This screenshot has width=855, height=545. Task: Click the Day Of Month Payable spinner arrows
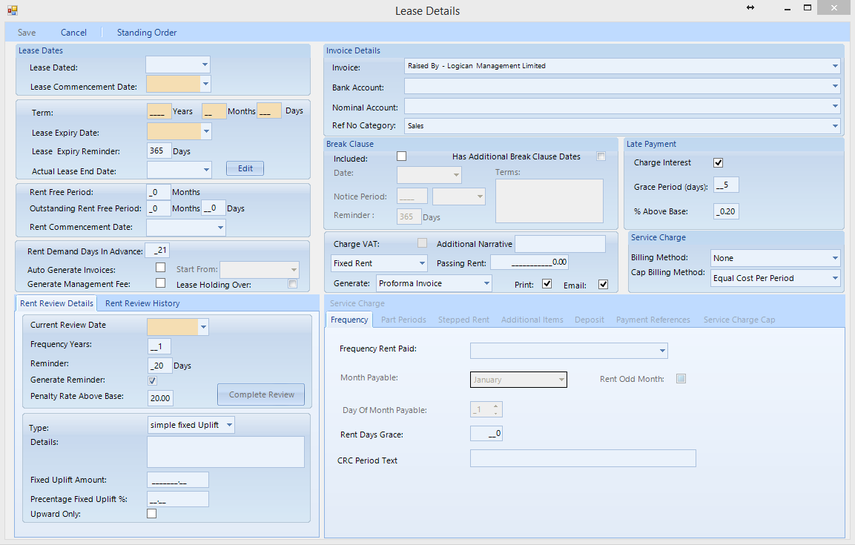click(x=495, y=409)
